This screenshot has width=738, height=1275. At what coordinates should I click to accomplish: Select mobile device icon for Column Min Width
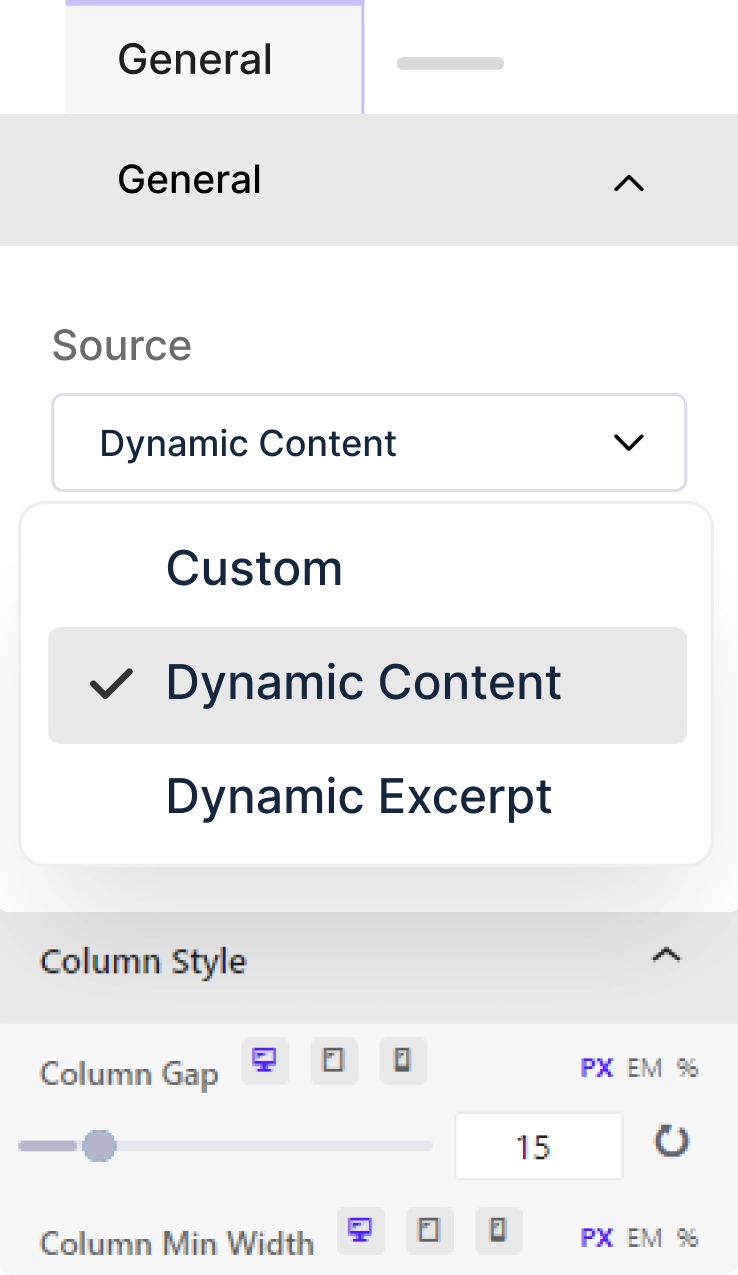pos(499,1229)
